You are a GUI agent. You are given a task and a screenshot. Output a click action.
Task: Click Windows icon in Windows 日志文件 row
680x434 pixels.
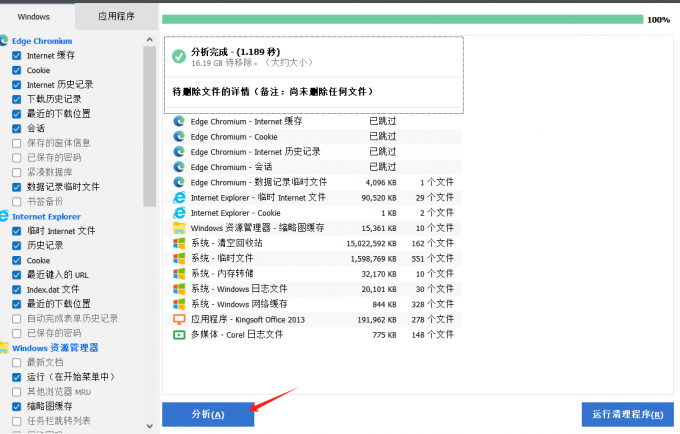click(179, 289)
